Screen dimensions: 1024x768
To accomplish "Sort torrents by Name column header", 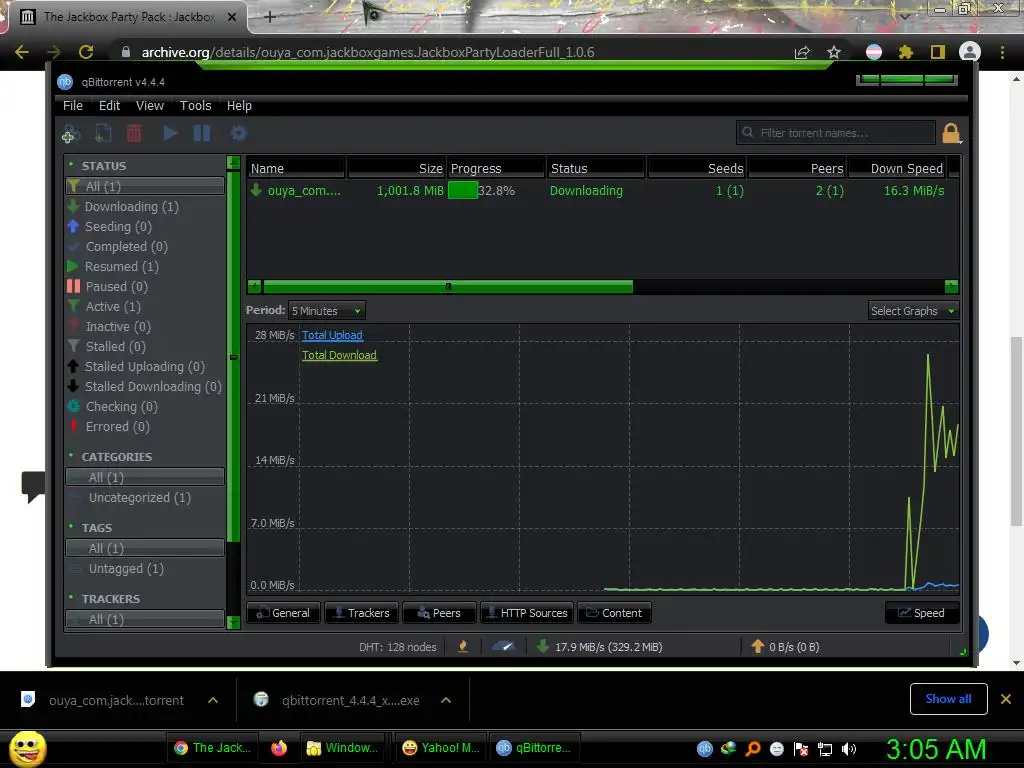I will [x=296, y=168].
